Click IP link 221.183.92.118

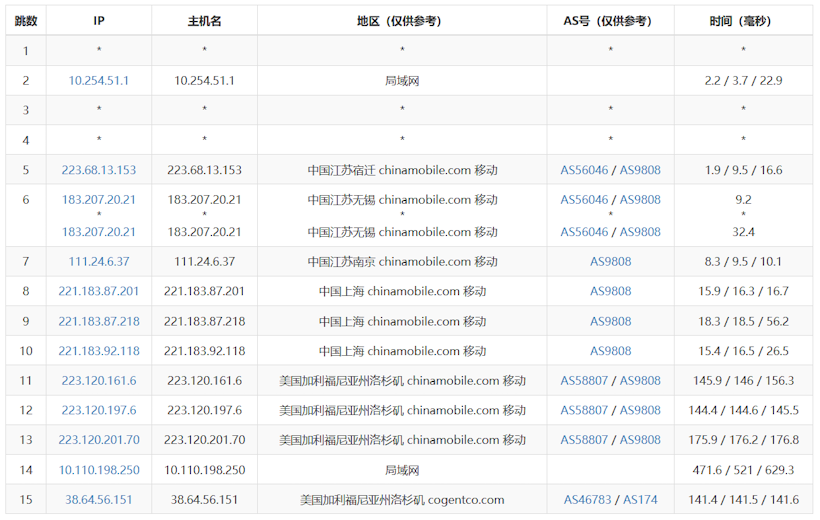99,351
